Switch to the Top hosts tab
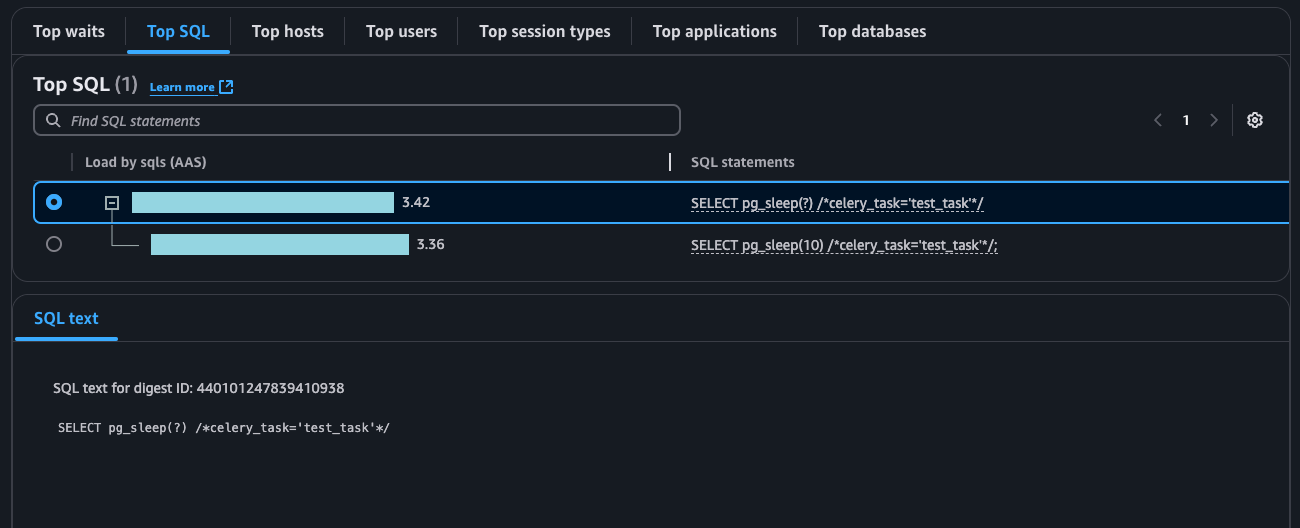Screen dimensions: 1300x528 (288, 31)
